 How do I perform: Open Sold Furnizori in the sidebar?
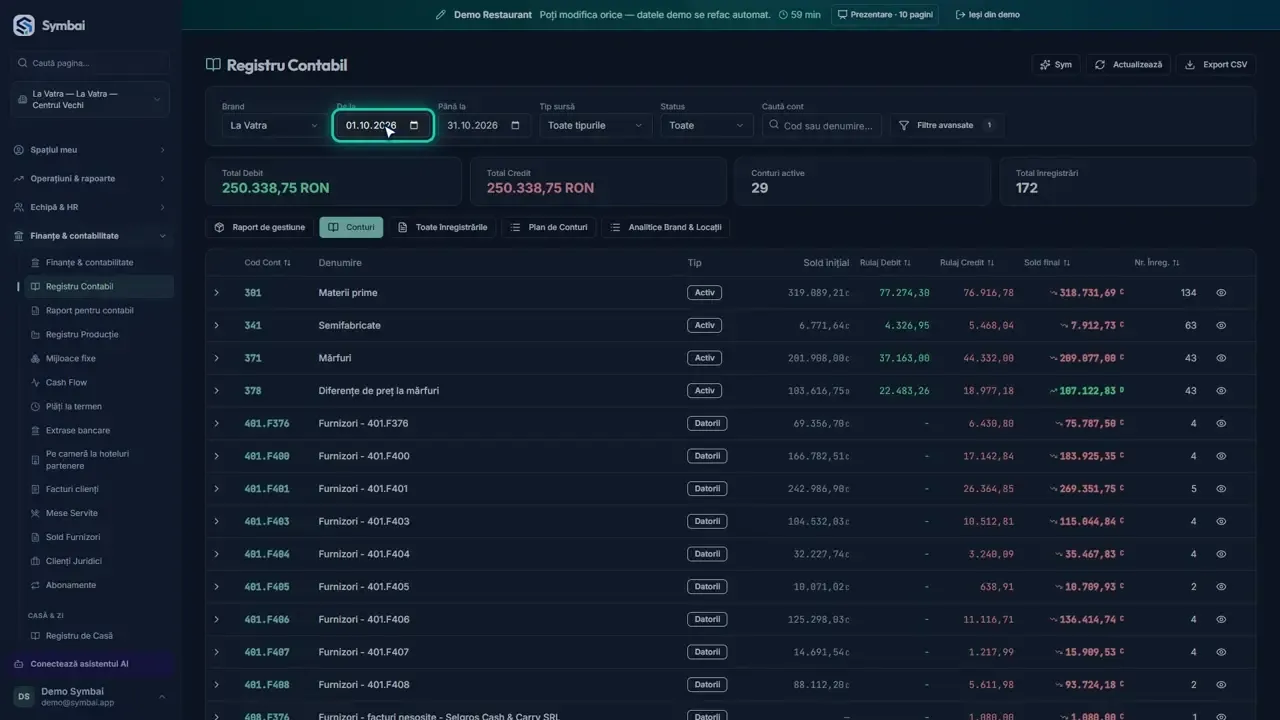73,537
